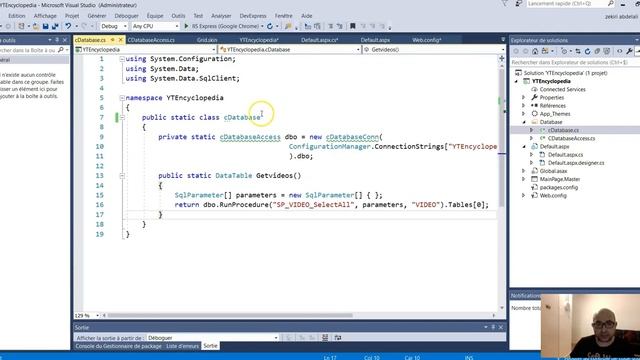This screenshot has width=640, height=360.
Task: Expand the Web.config node
Action: [x=524, y=196]
